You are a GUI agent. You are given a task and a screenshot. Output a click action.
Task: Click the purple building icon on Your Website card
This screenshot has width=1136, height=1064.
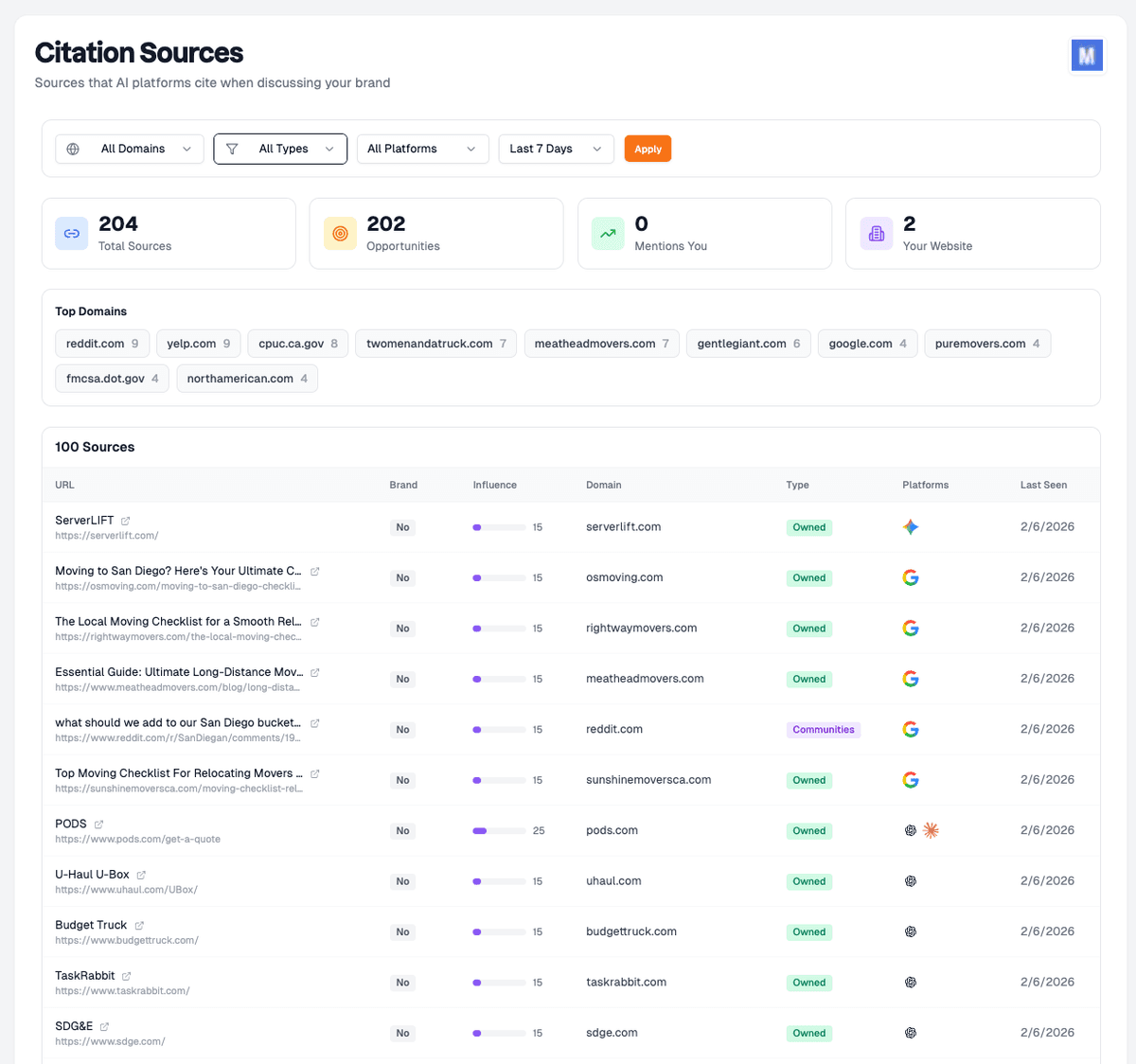(876, 233)
